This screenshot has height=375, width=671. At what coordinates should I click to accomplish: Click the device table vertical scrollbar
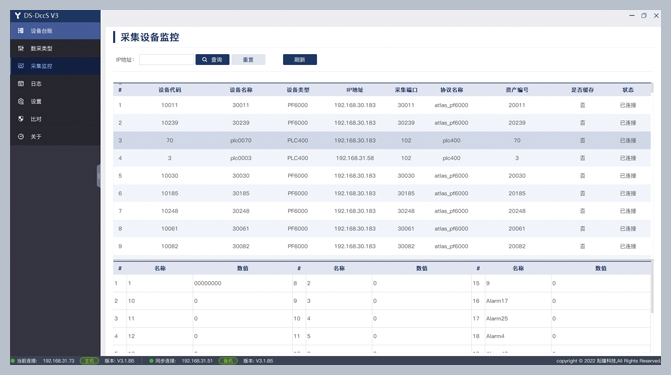point(652,88)
